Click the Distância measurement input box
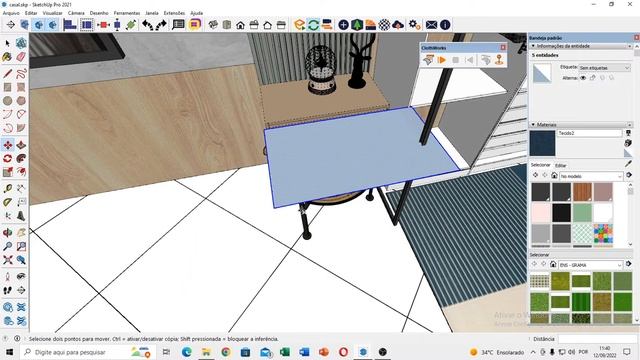640x360 pixels. pos(596,339)
